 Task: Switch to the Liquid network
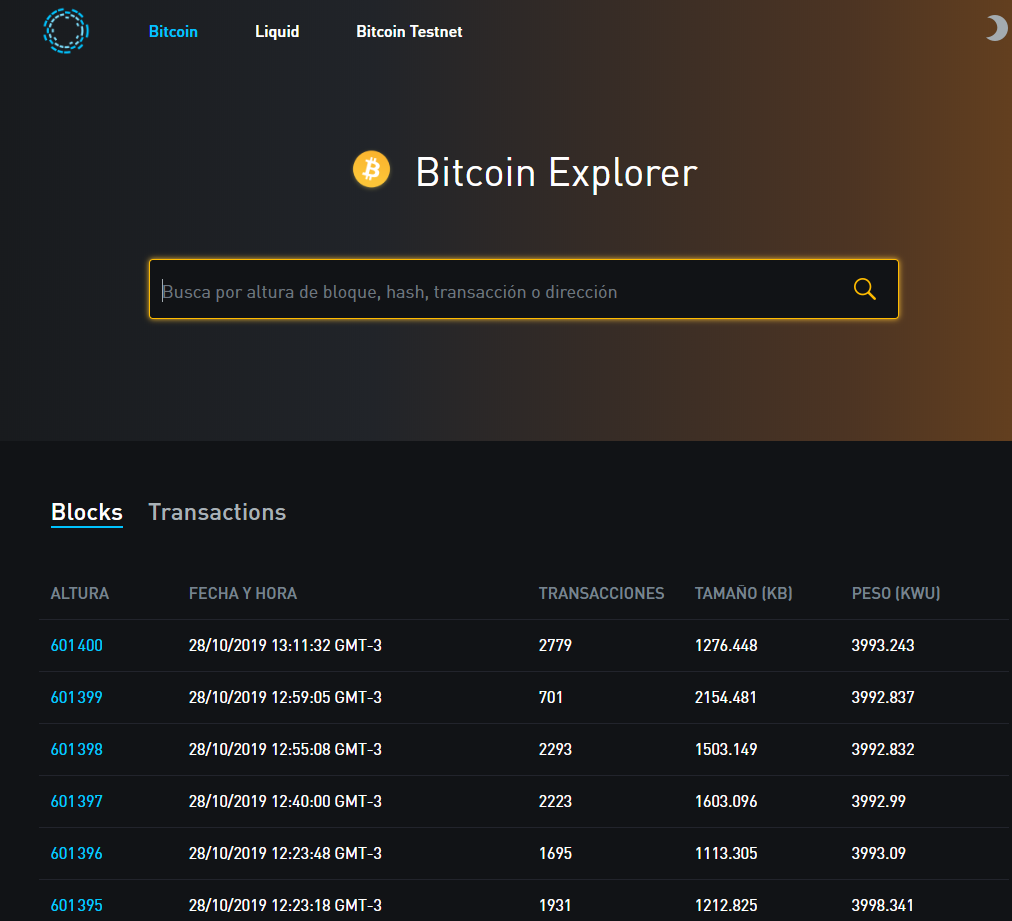[277, 32]
